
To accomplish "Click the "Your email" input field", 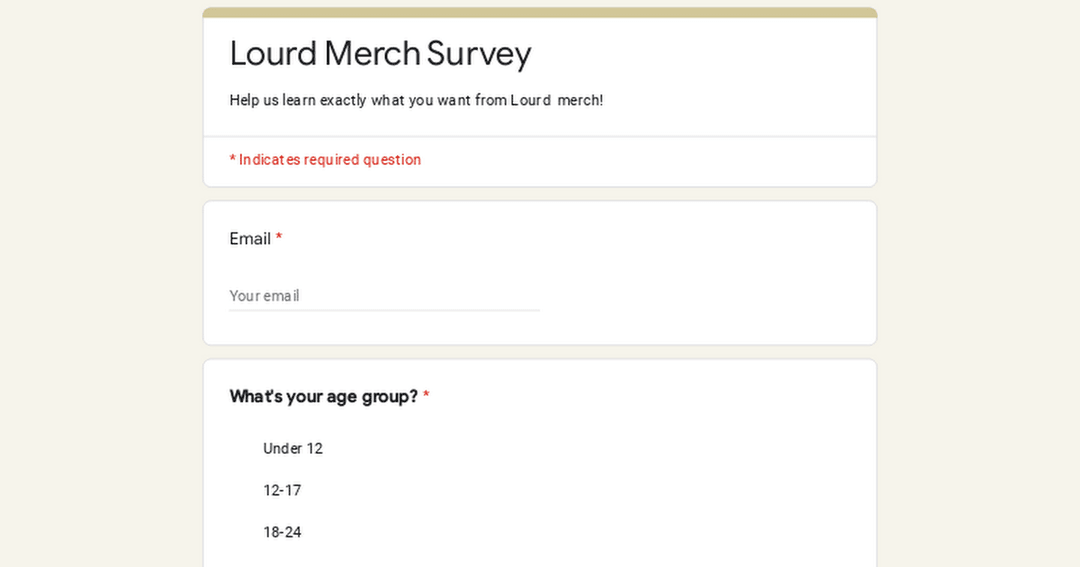I will (x=384, y=296).
